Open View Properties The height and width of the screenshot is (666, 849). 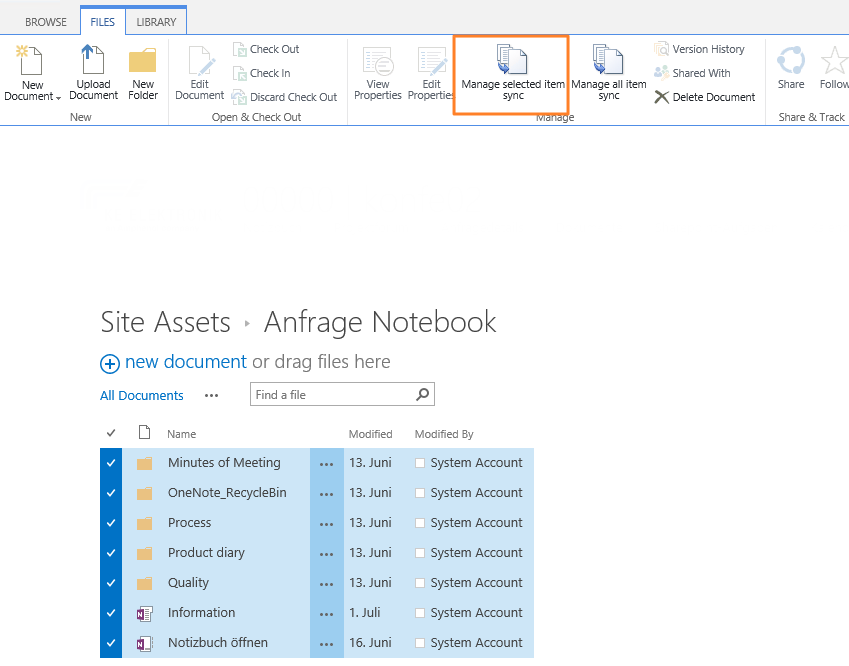click(377, 73)
